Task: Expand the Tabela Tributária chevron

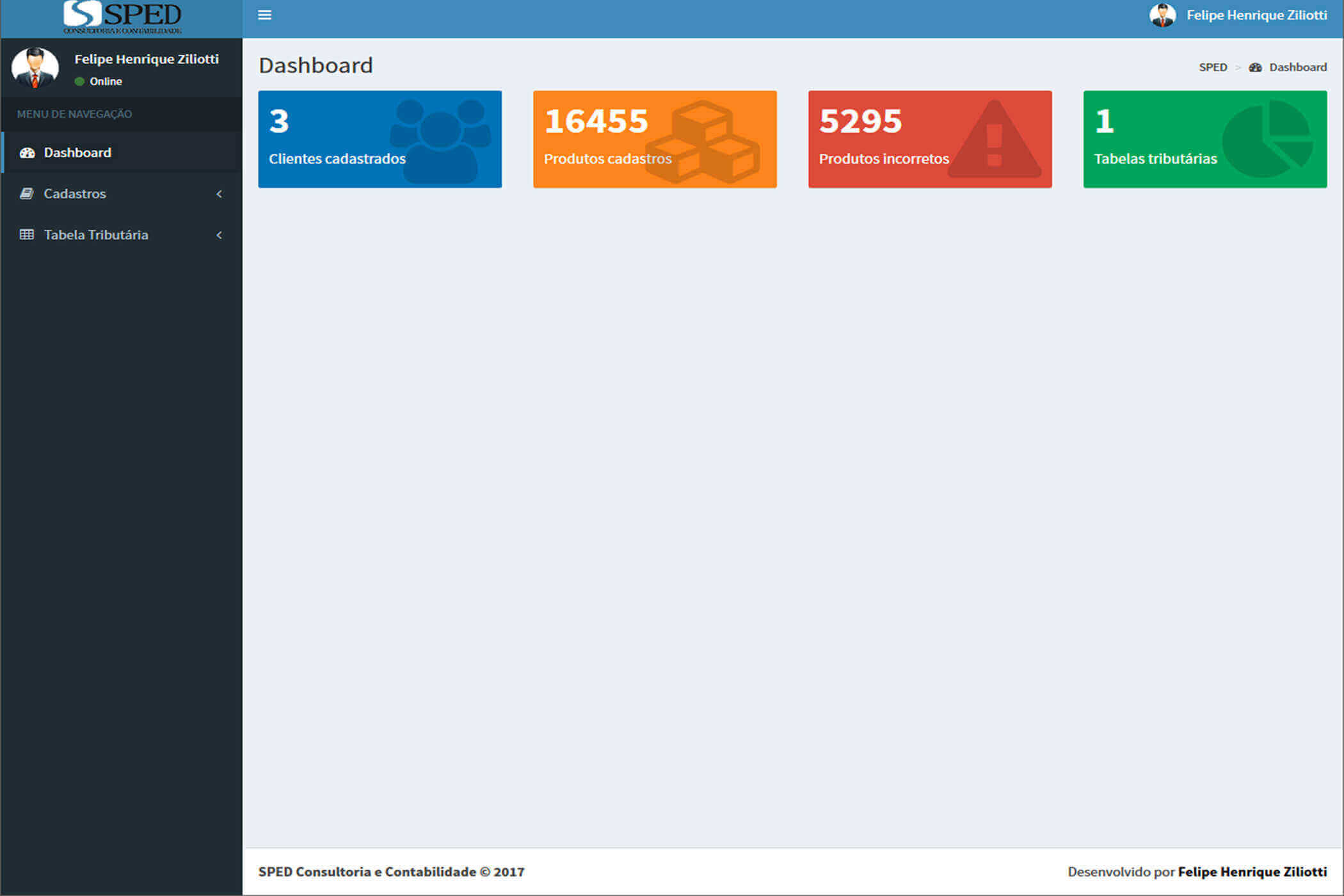Action: (x=220, y=235)
